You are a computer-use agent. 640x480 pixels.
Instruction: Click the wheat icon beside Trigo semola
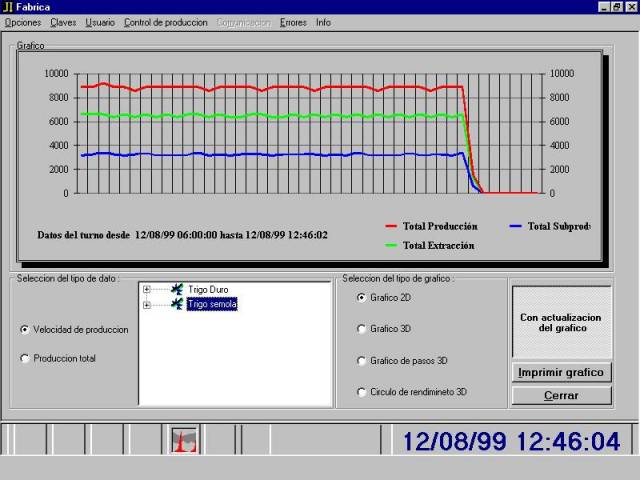coord(177,304)
